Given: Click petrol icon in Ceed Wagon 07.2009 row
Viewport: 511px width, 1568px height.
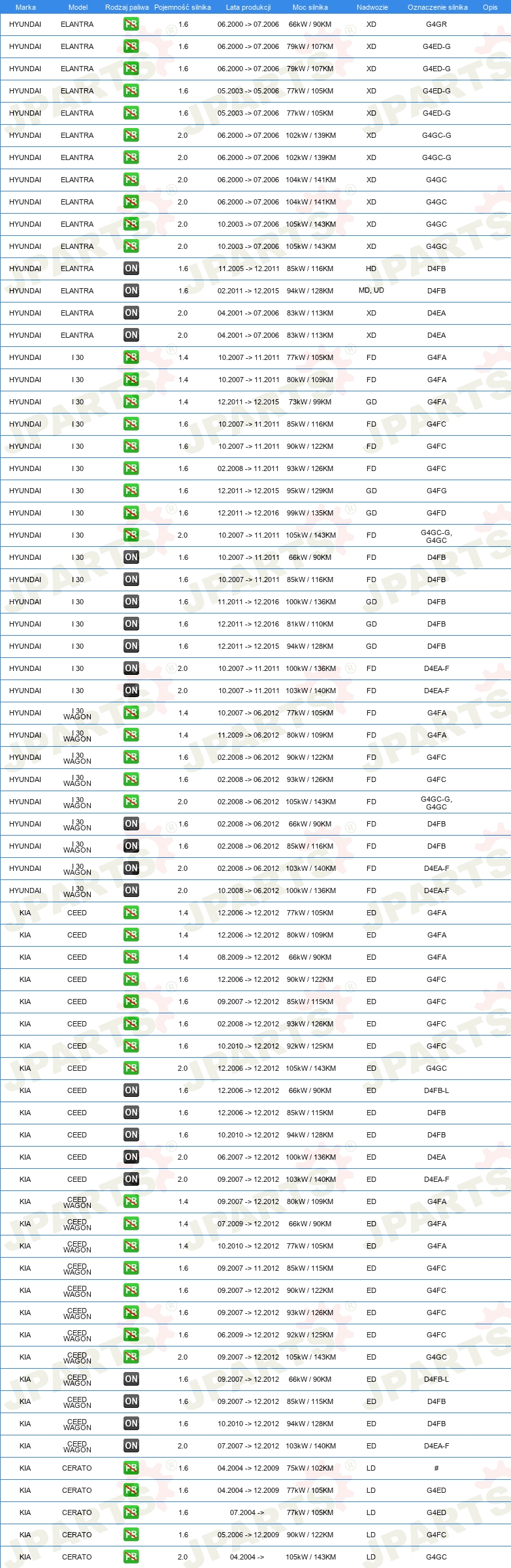Looking at the screenshot, I should [131, 1224].
